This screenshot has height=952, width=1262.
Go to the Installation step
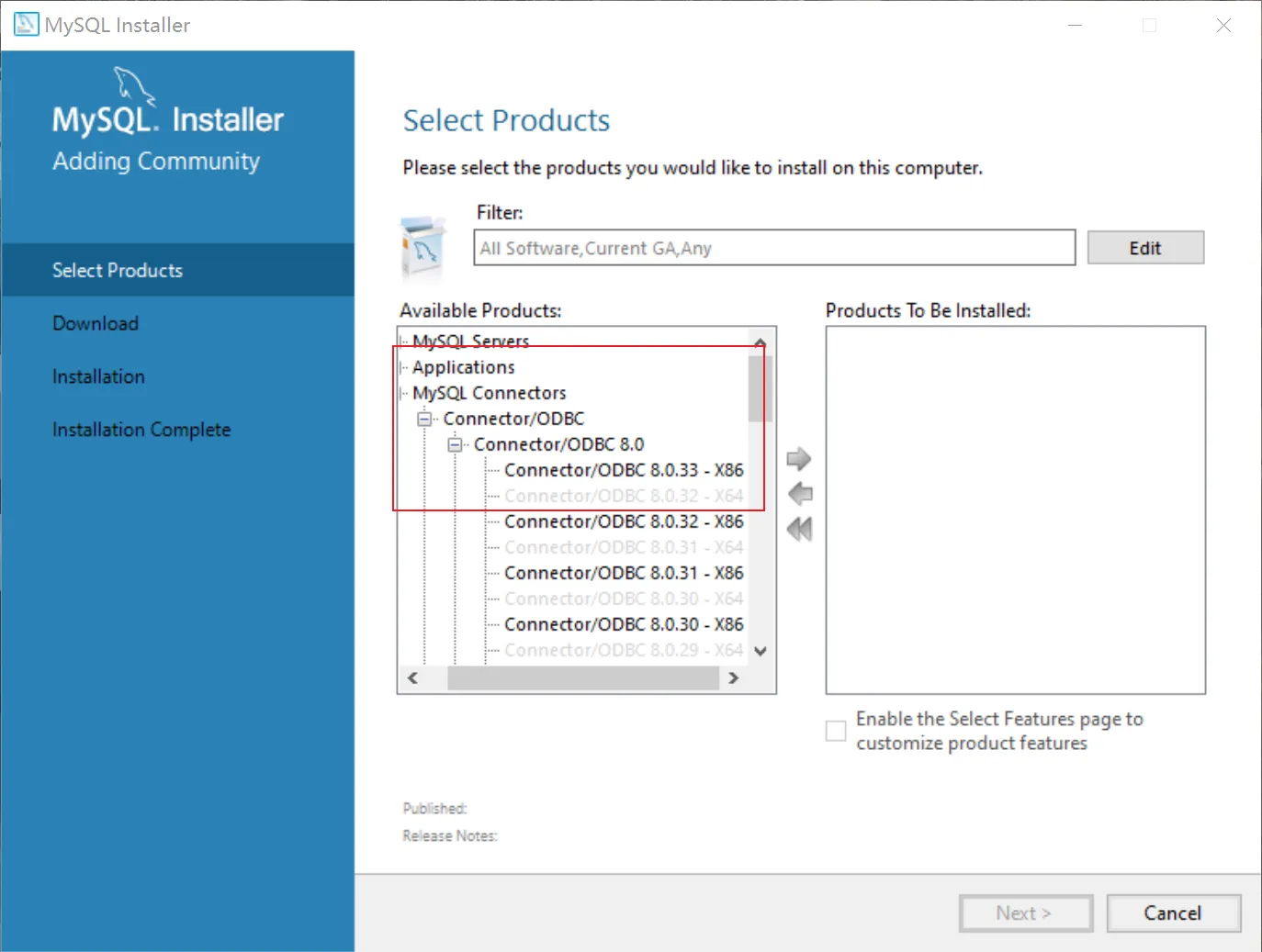(x=98, y=376)
